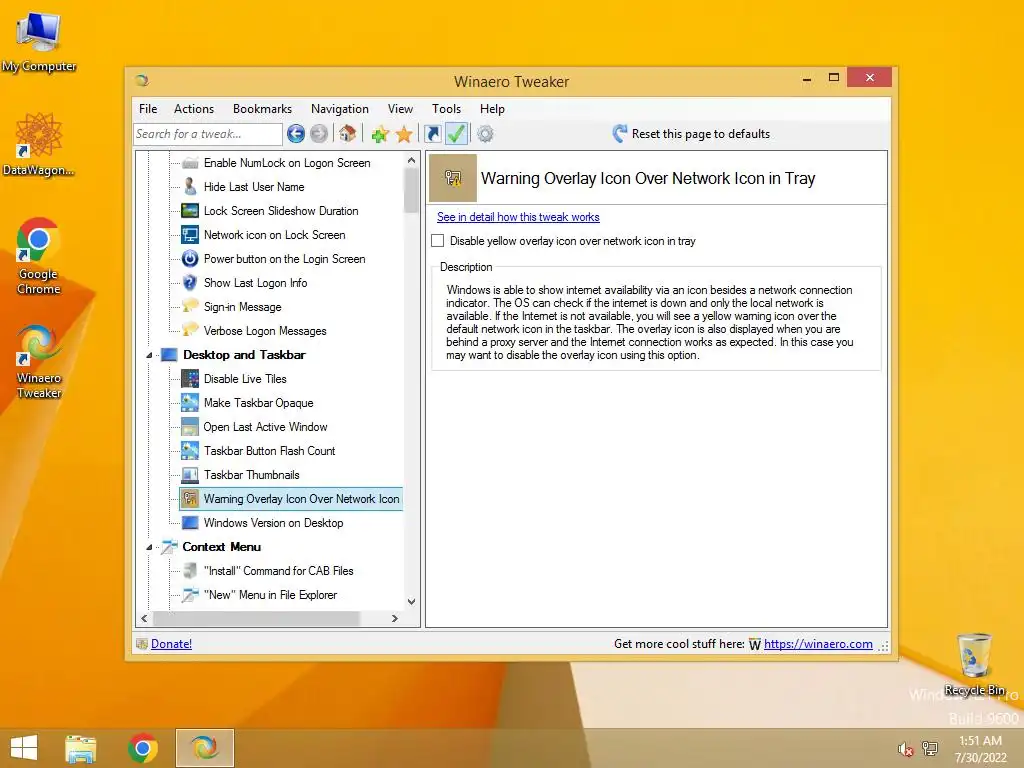Image resolution: width=1024 pixels, height=768 pixels.
Task: Click the Windows Start button
Action: pyautogui.click(x=24, y=748)
